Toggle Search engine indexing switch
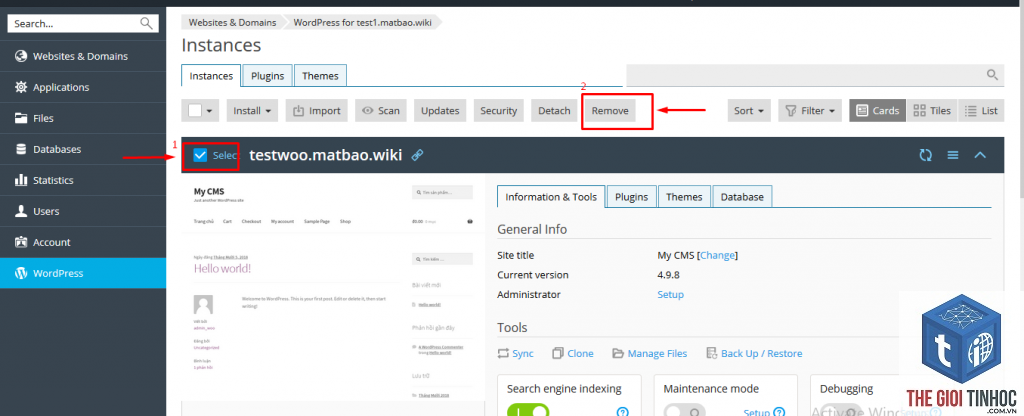The height and width of the screenshot is (416, 1024). [528, 411]
